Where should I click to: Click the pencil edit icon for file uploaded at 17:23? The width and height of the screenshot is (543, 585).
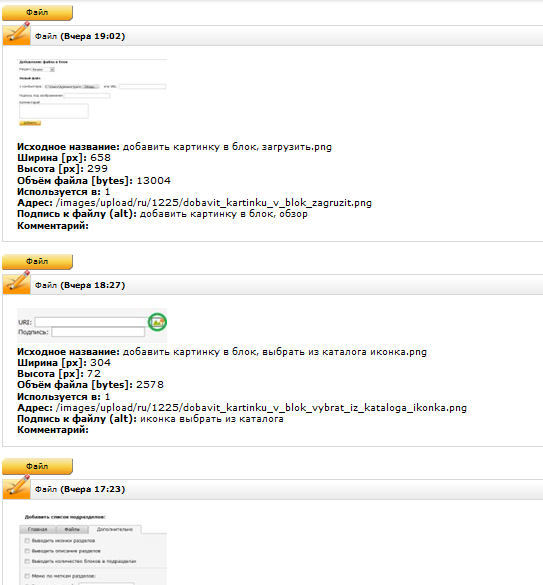pyautogui.click(x=16, y=487)
